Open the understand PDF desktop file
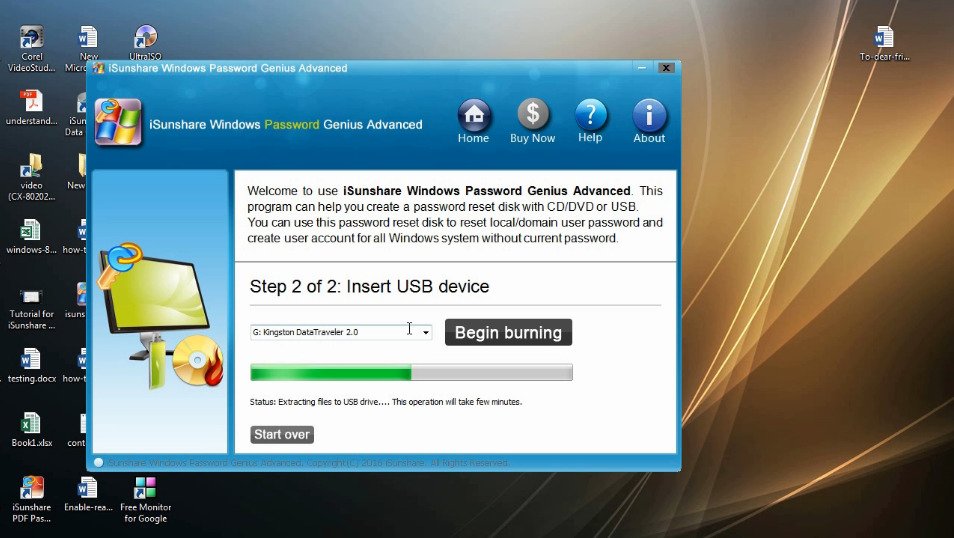The image size is (954, 538). coord(32,107)
